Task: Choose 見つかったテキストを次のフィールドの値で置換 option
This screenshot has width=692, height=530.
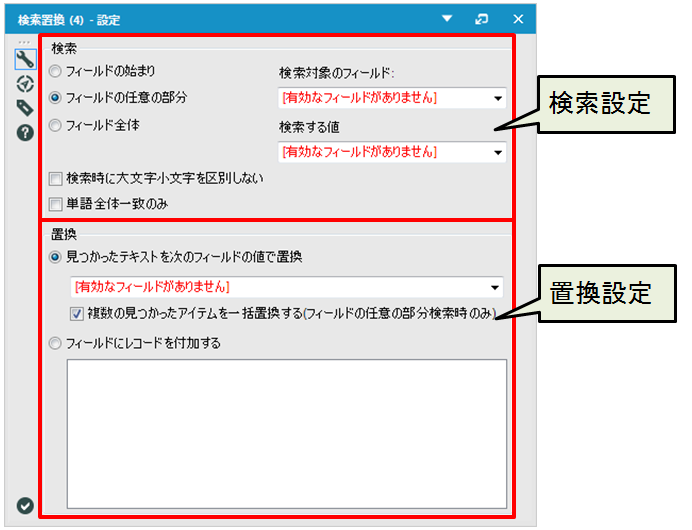Action: pyautogui.click(x=55, y=257)
